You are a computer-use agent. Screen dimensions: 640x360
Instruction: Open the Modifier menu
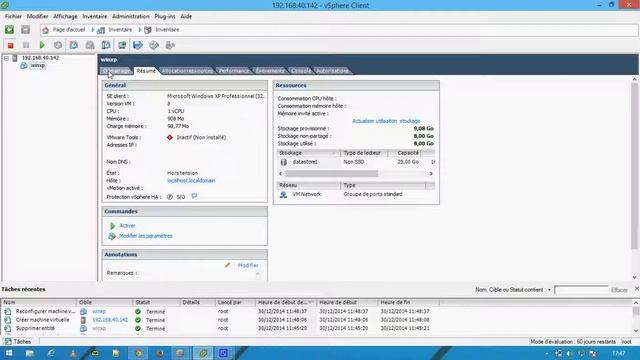click(37, 16)
